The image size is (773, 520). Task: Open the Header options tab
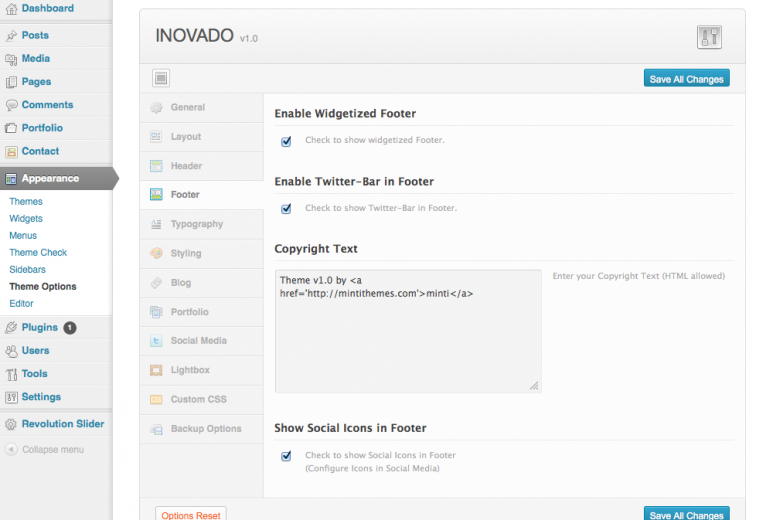click(x=186, y=166)
